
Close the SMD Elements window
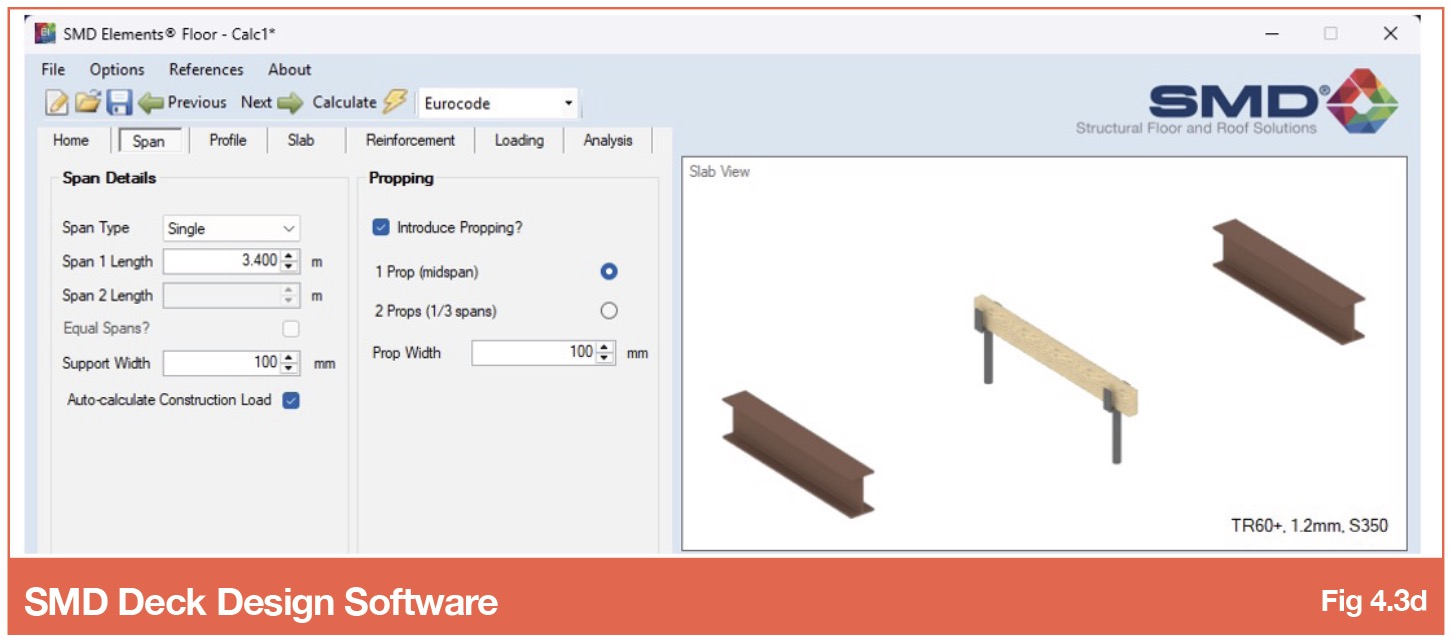coord(1390,34)
